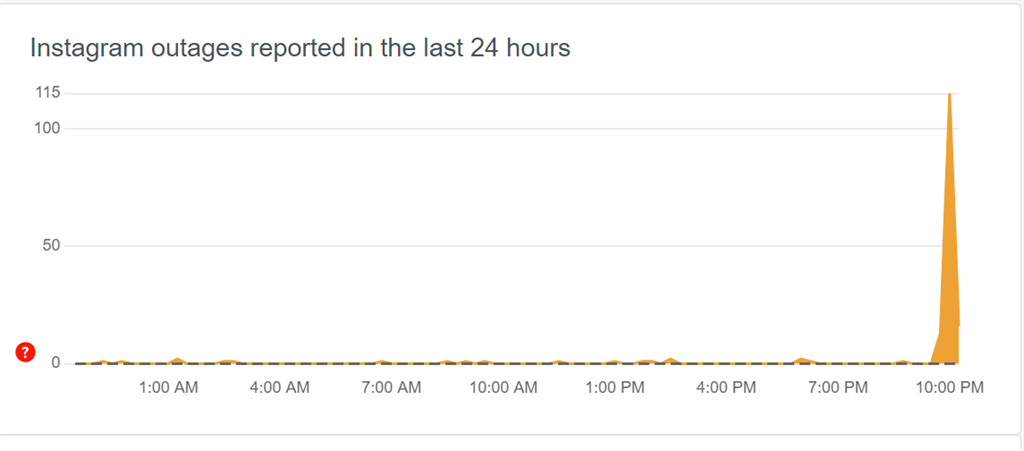Screen dimensions: 1024x451
Task: Select the 1:00 PM time label
Action: (615, 388)
